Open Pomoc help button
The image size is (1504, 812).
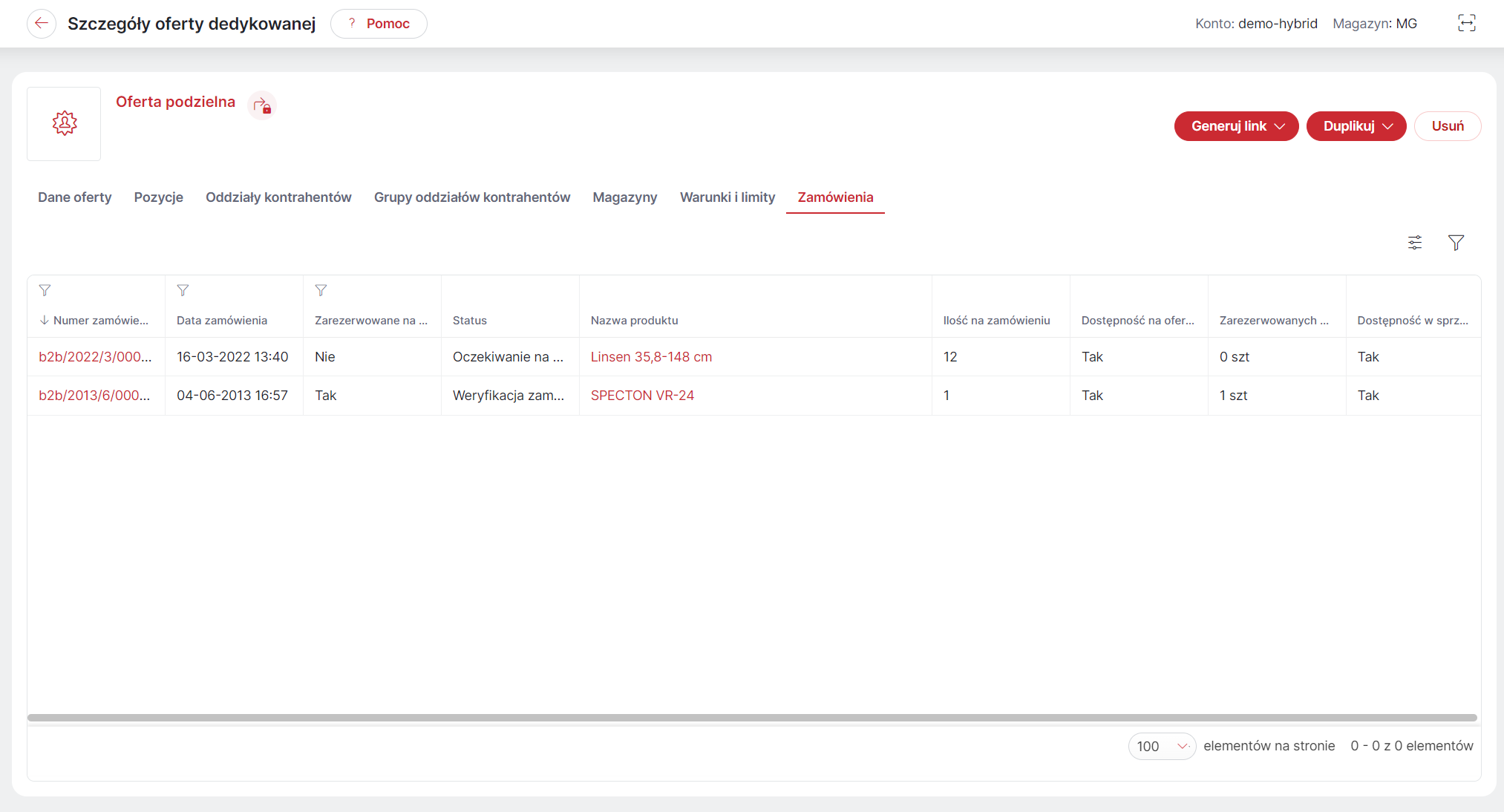[379, 24]
